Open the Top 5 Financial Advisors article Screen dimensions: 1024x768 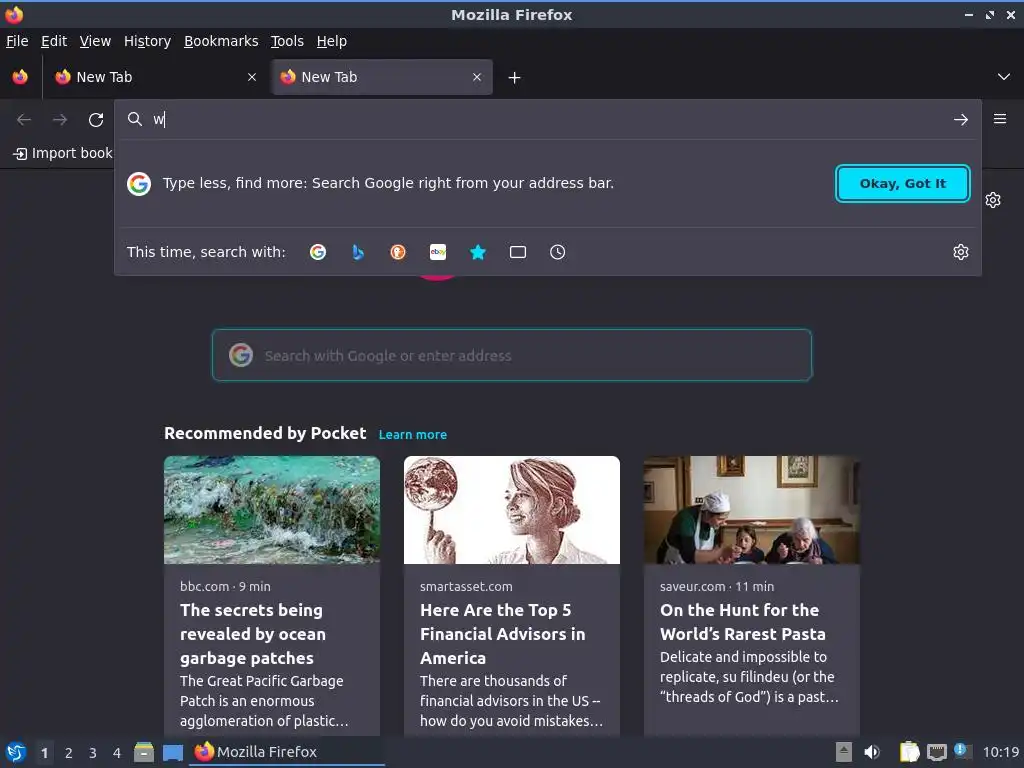512,596
